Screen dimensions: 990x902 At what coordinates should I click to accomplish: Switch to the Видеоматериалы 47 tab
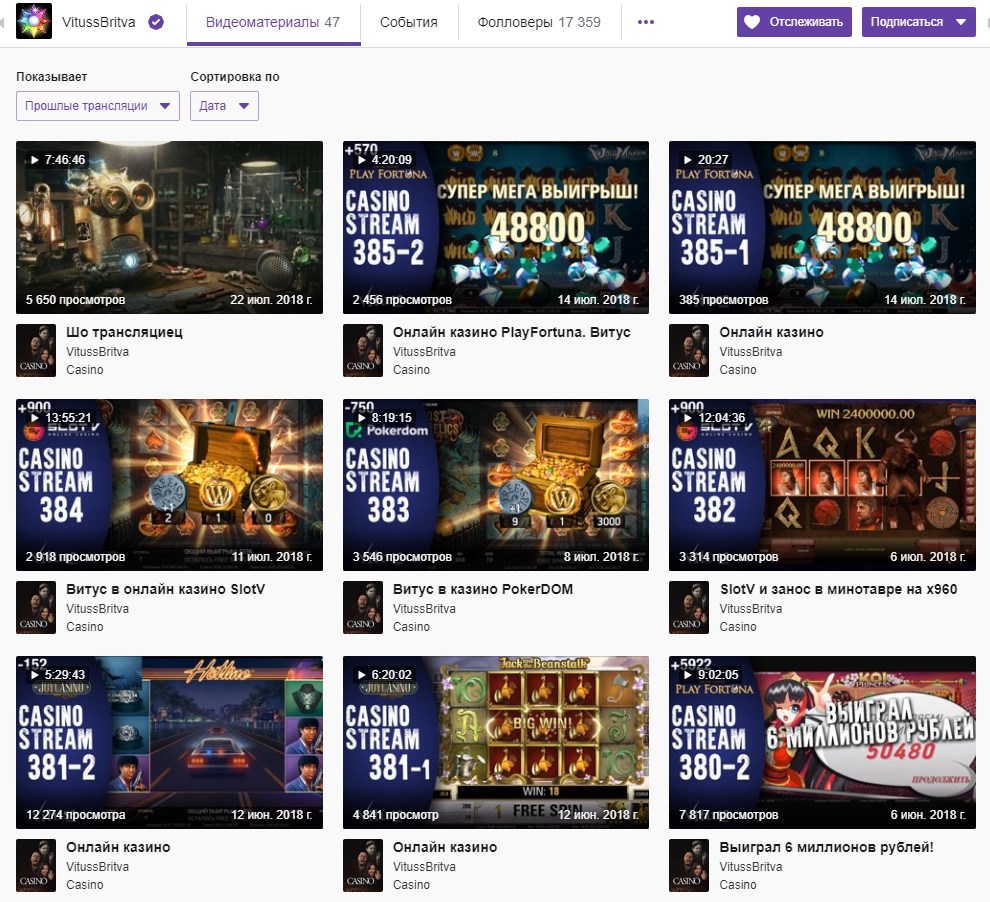(273, 22)
